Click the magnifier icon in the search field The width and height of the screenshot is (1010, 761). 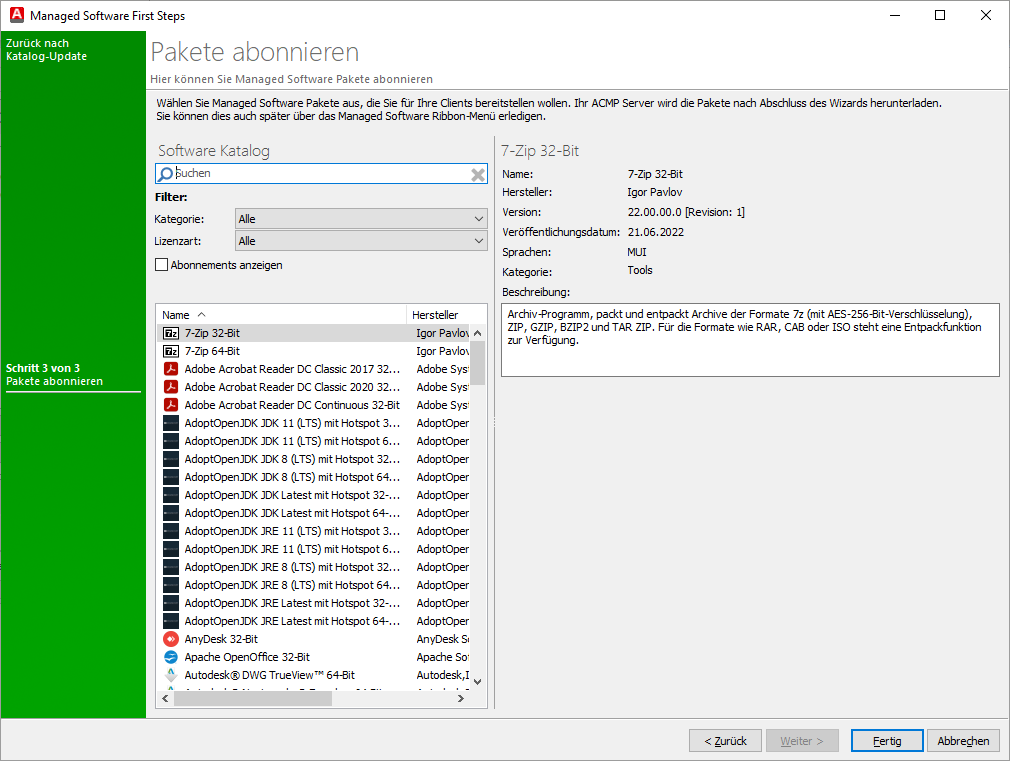(165, 173)
